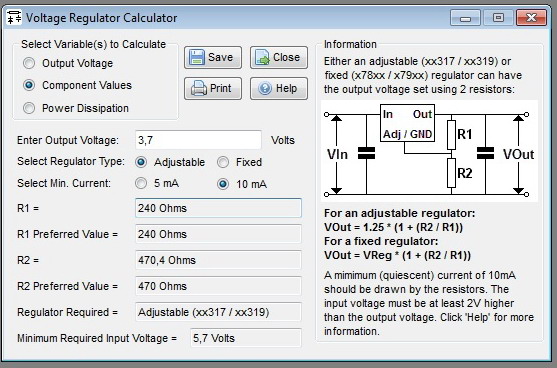The height and width of the screenshot is (368, 557).
Task: Click the 'Select Min. Current:' label
Action: click(64, 183)
